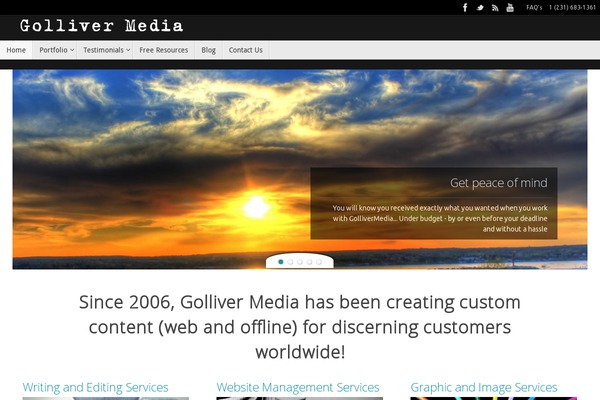Viewport: 600px width, 400px height.
Task: Click the phone number 1 (231) 683-1361
Action: click(572, 7)
